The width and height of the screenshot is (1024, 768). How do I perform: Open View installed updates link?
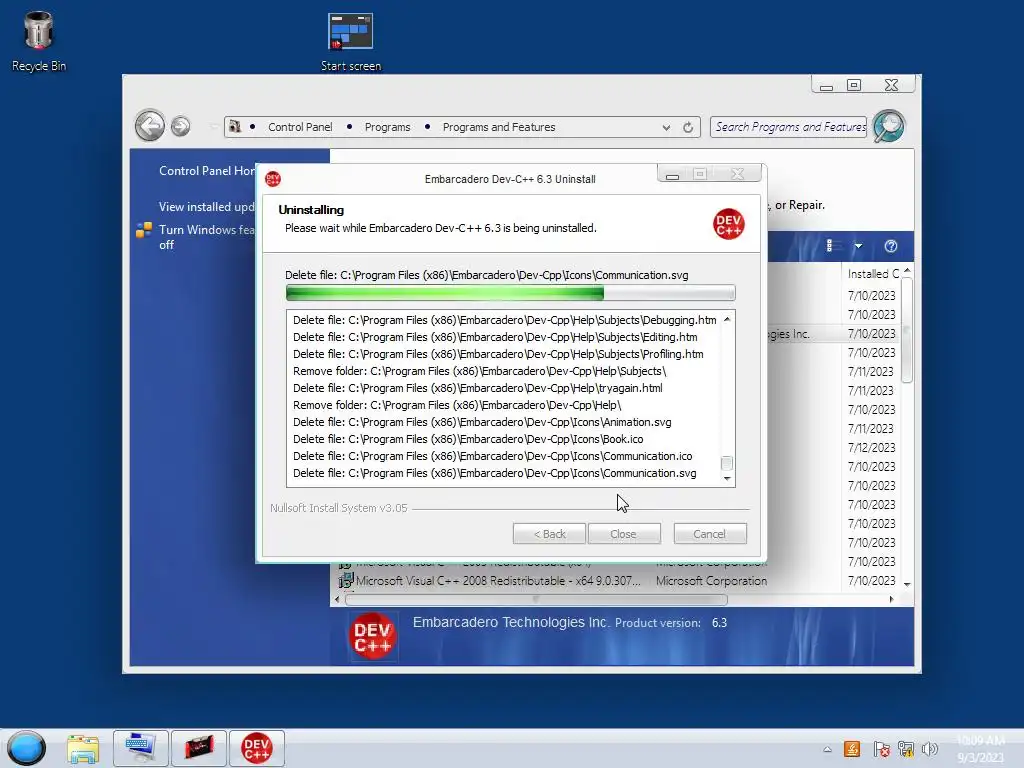(207, 206)
